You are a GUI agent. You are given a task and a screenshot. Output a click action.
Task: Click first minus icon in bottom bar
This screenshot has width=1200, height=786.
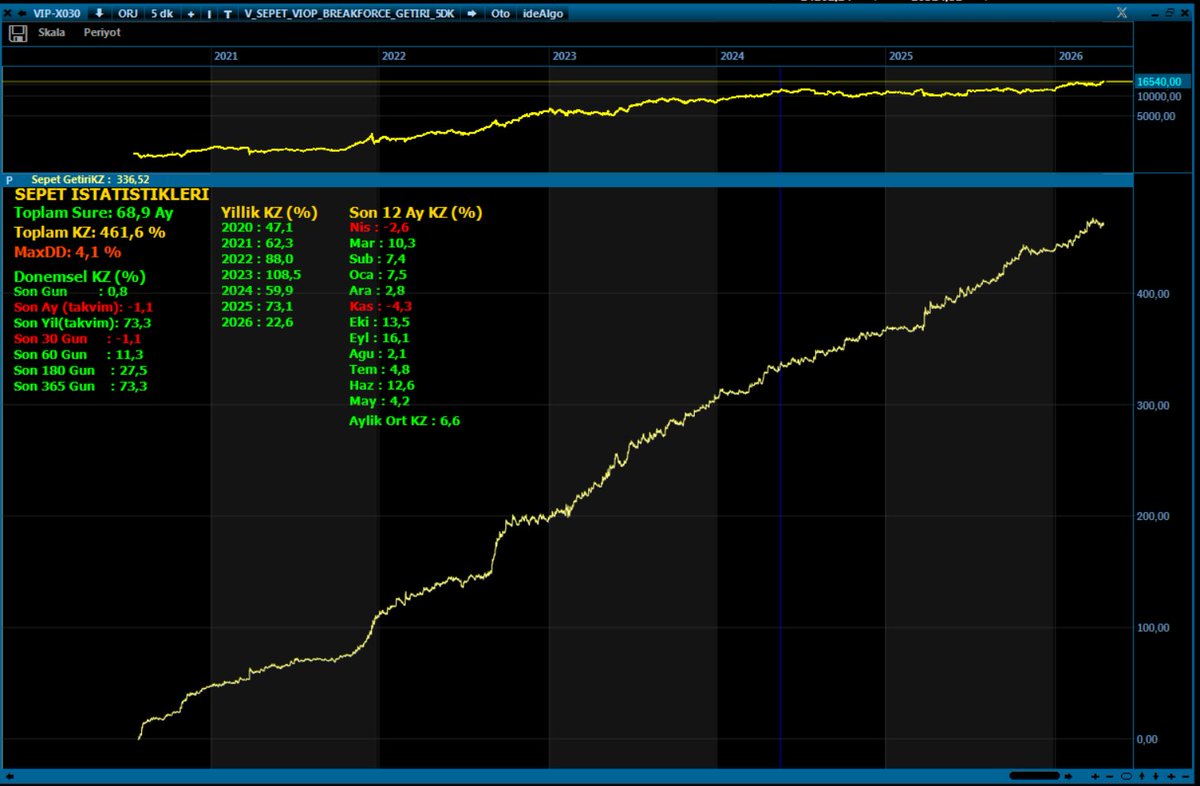pyautogui.click(x=1110, y=777)
